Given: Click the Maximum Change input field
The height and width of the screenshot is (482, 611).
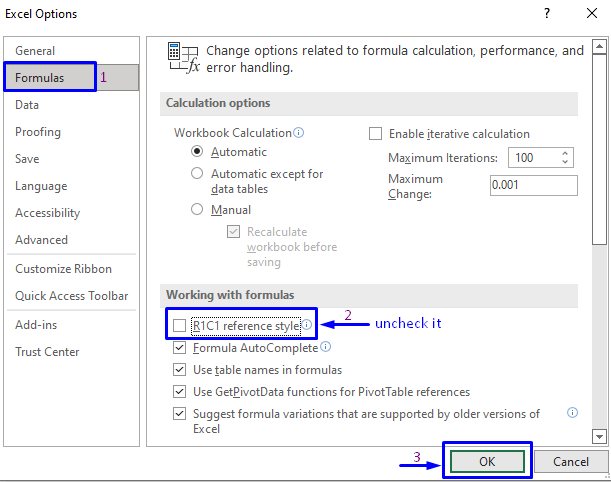Looking at the screenshot, I should pyautogui.click(x=533, y=185).
